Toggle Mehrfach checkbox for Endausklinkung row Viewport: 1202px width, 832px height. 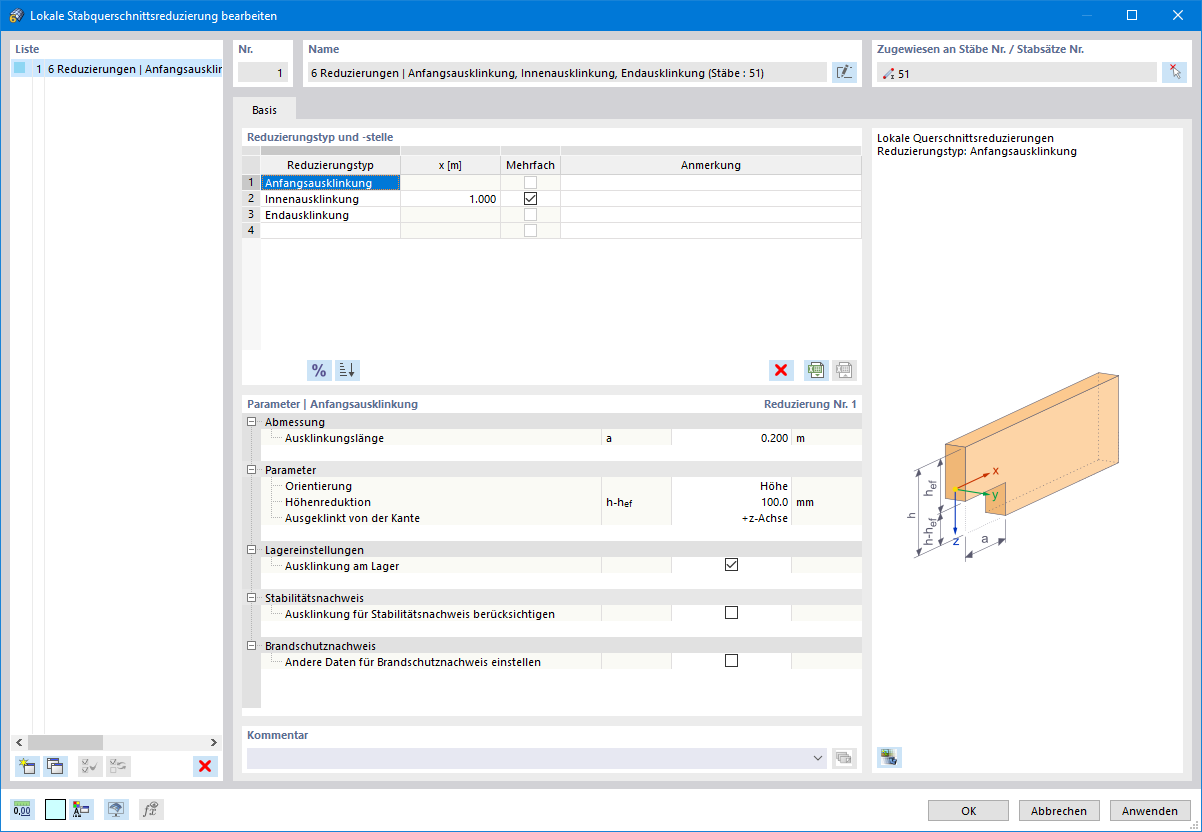530,215
